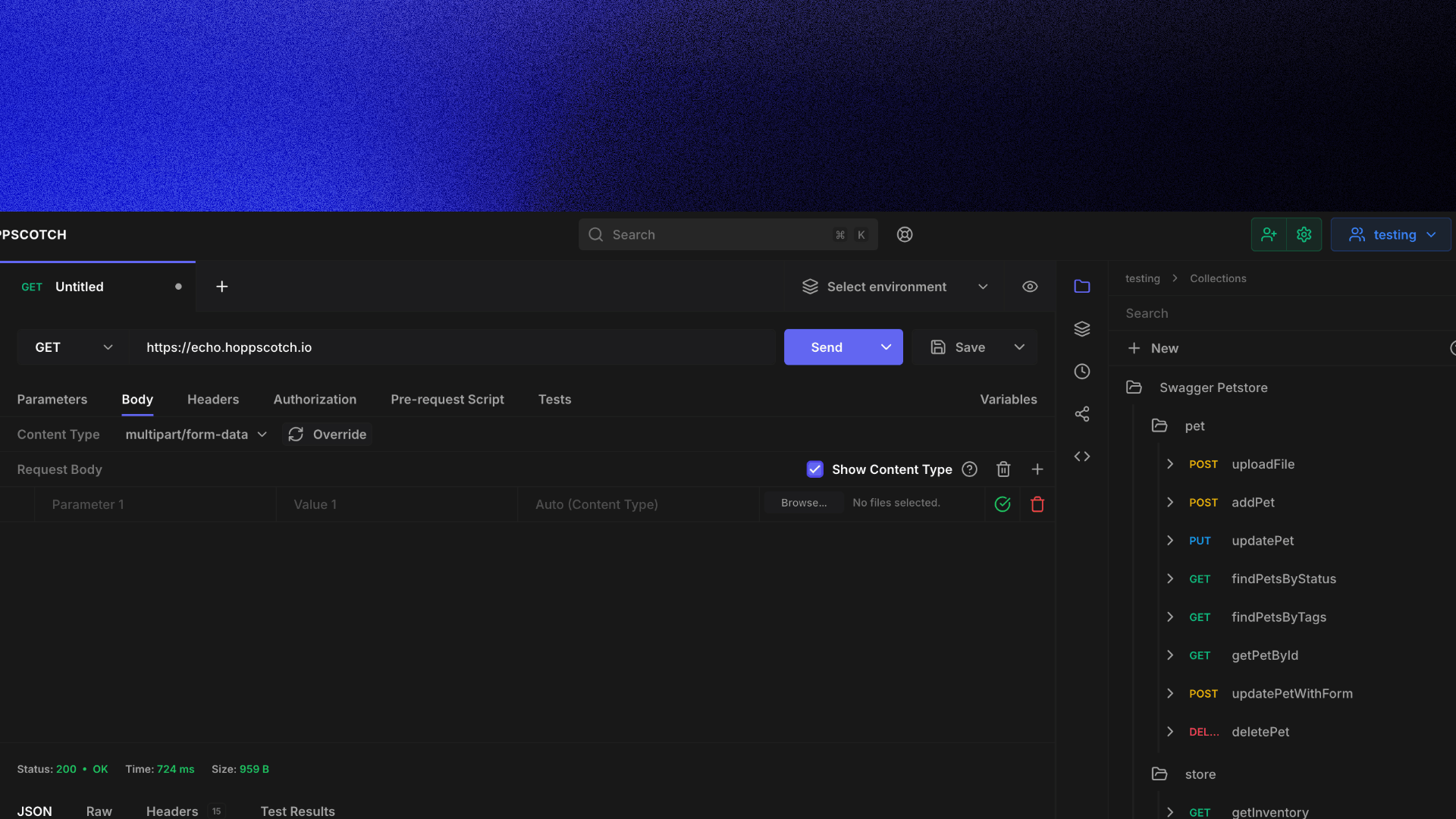Add a new request tab

(221, 286)
